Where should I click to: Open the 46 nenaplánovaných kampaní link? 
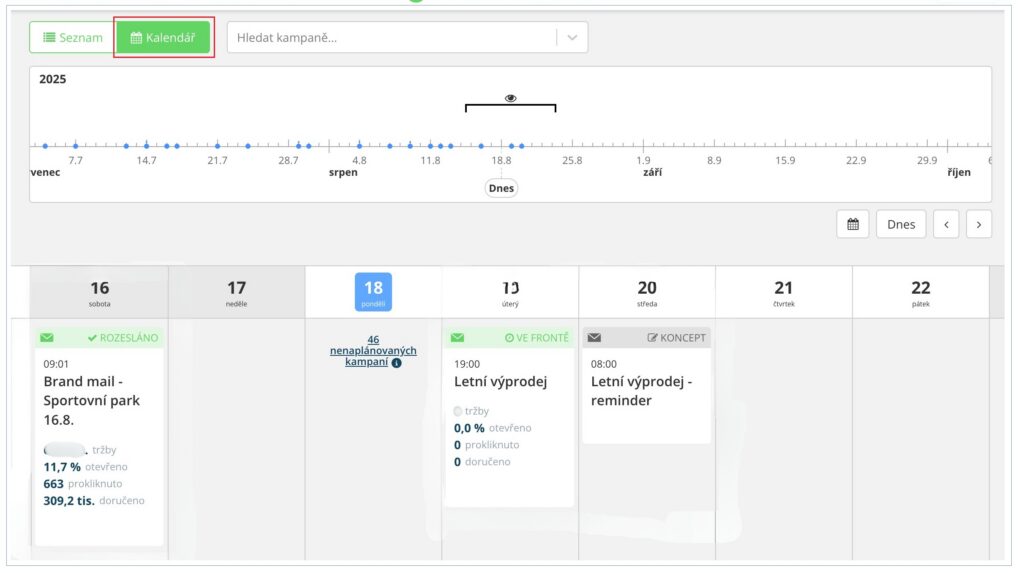click(372, 351)
